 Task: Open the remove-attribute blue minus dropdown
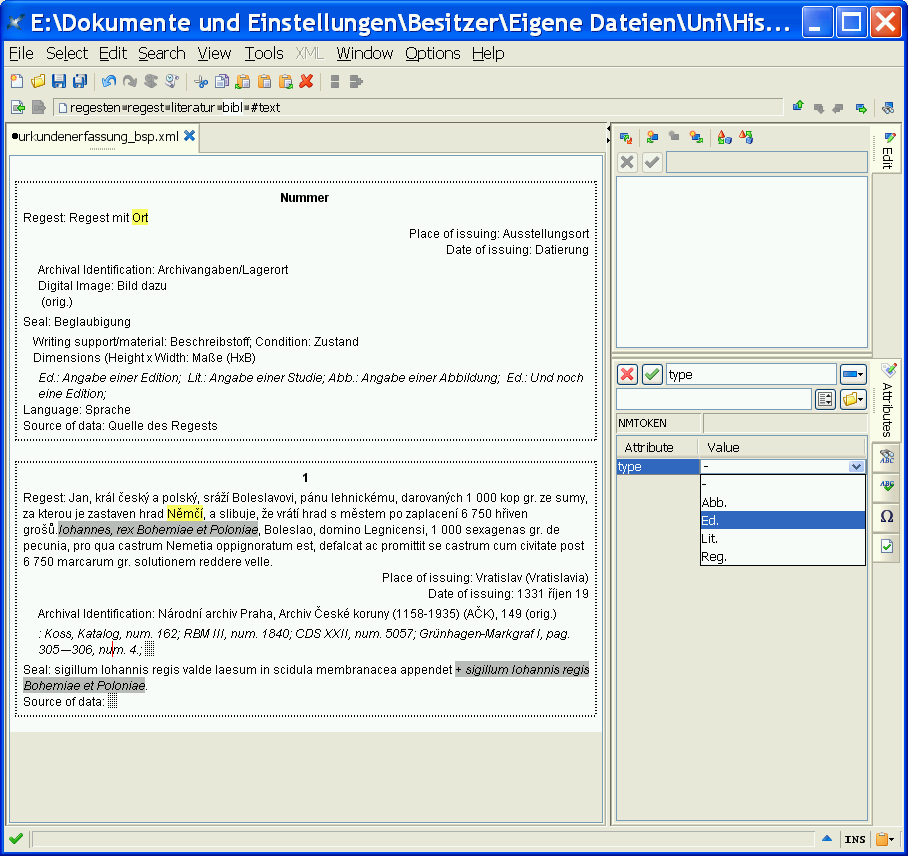coord(852,374)
